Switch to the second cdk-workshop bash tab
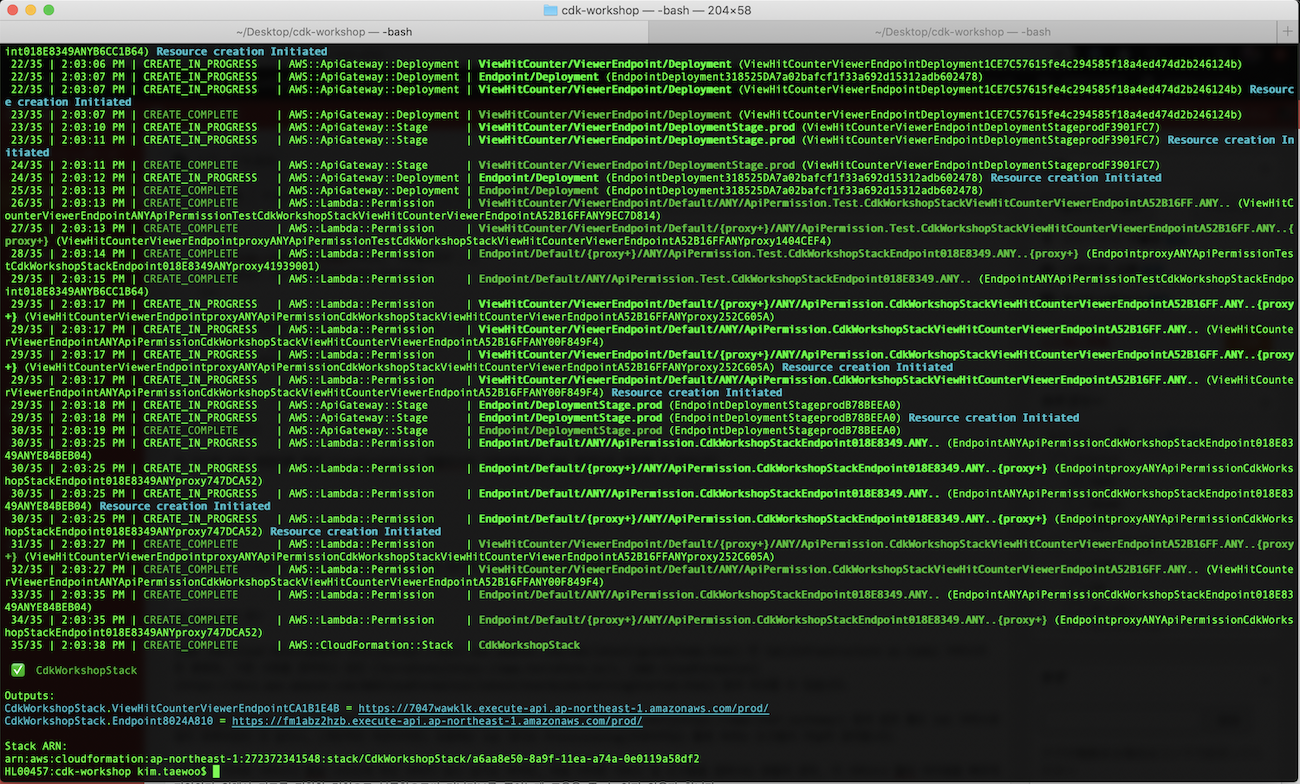 (962, 32)
